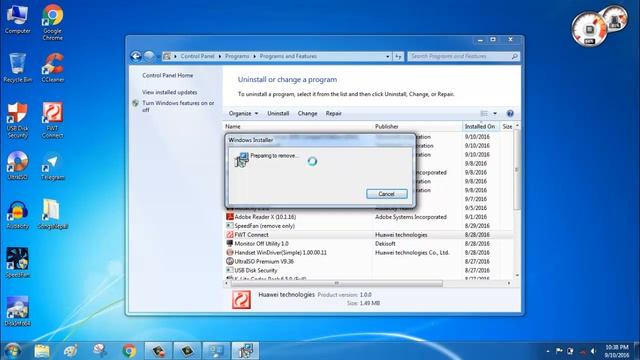Open File Explorer from the taskbar
This screenshot has height=360, width=640.
tap(42, 351)
